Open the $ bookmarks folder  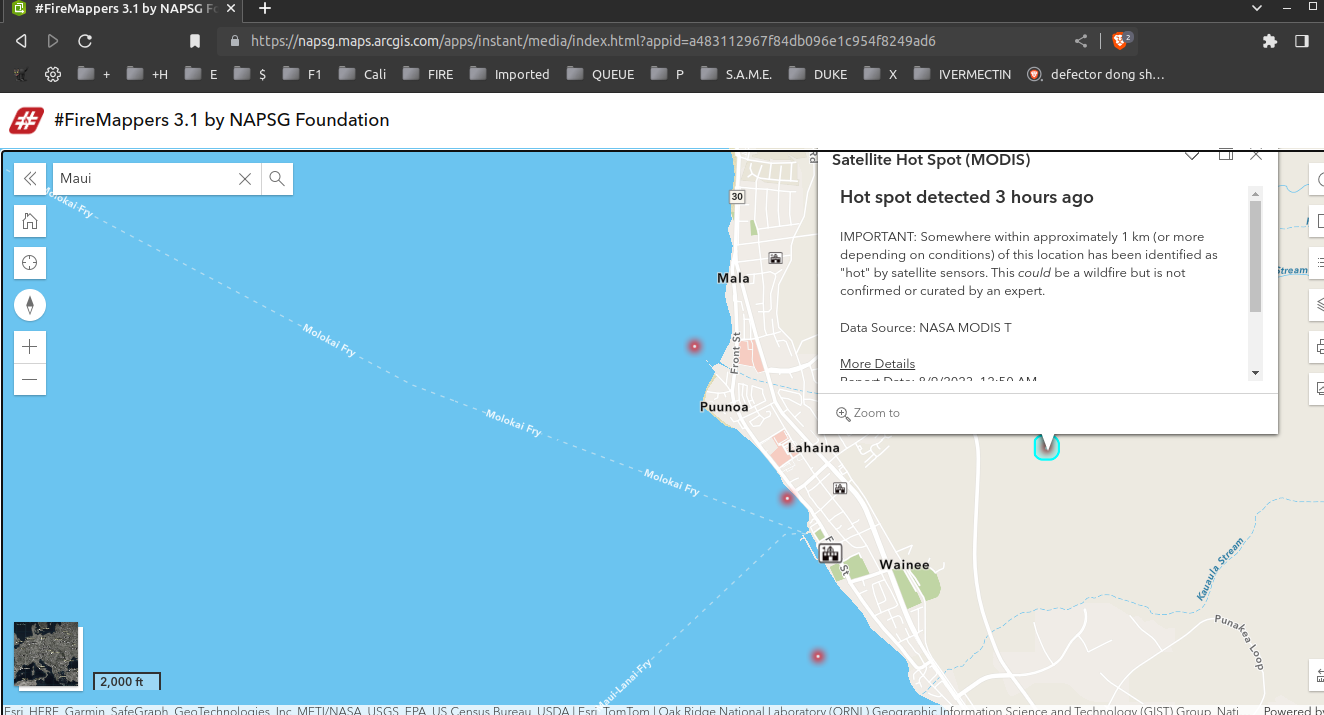(250, 74)
